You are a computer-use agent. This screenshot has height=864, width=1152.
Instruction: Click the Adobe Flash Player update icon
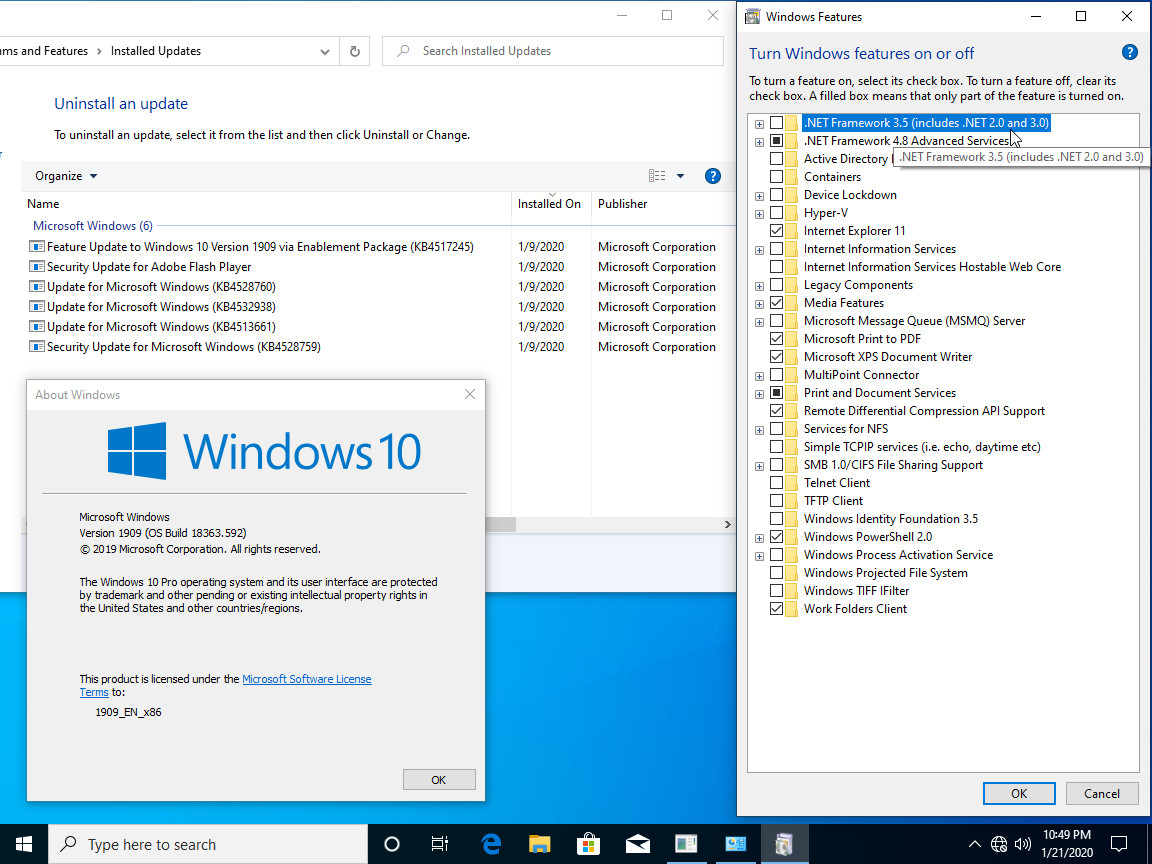pos(36,267)
